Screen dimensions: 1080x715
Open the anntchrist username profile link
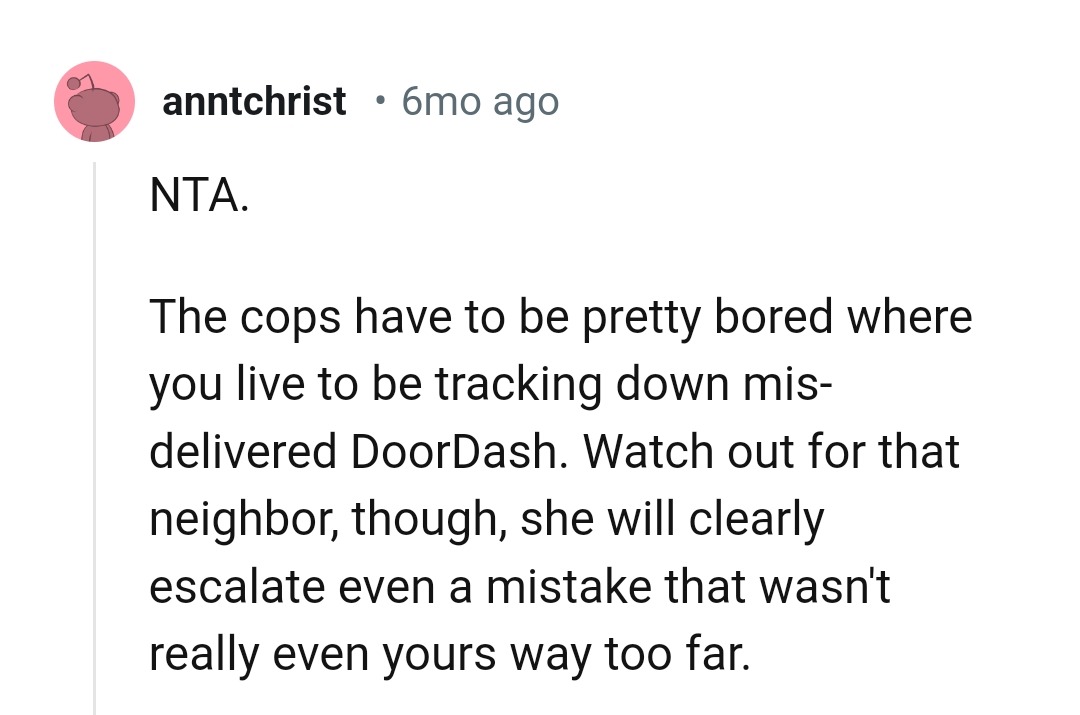[x=254, y=101]
